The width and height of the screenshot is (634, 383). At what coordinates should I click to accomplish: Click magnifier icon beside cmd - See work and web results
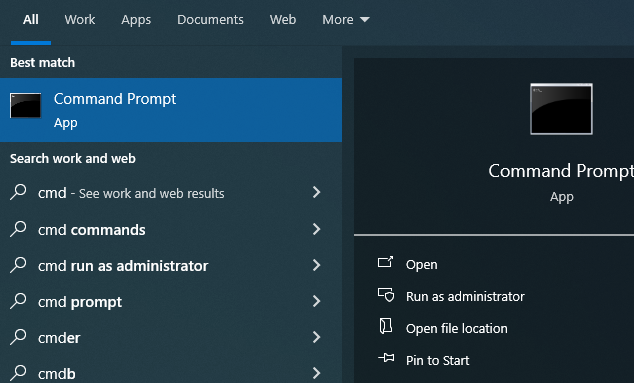pos(18,192)
